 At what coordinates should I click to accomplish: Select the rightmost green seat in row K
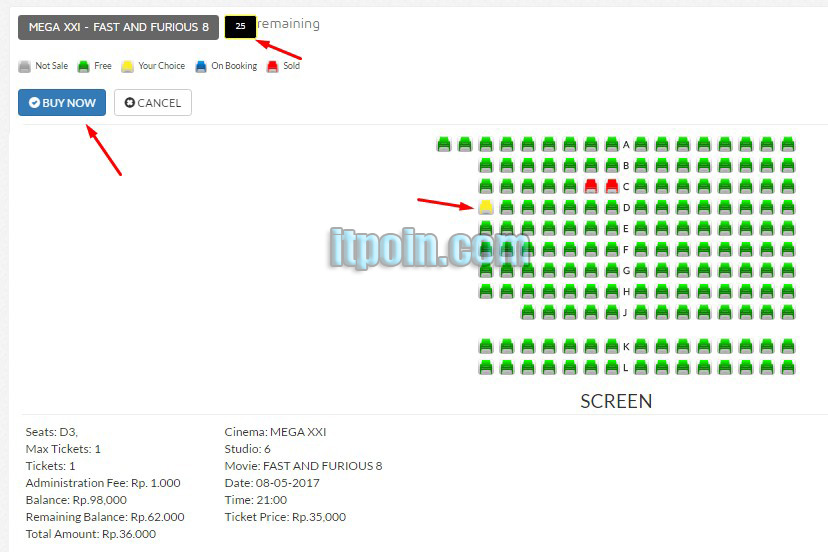(788, 347)
